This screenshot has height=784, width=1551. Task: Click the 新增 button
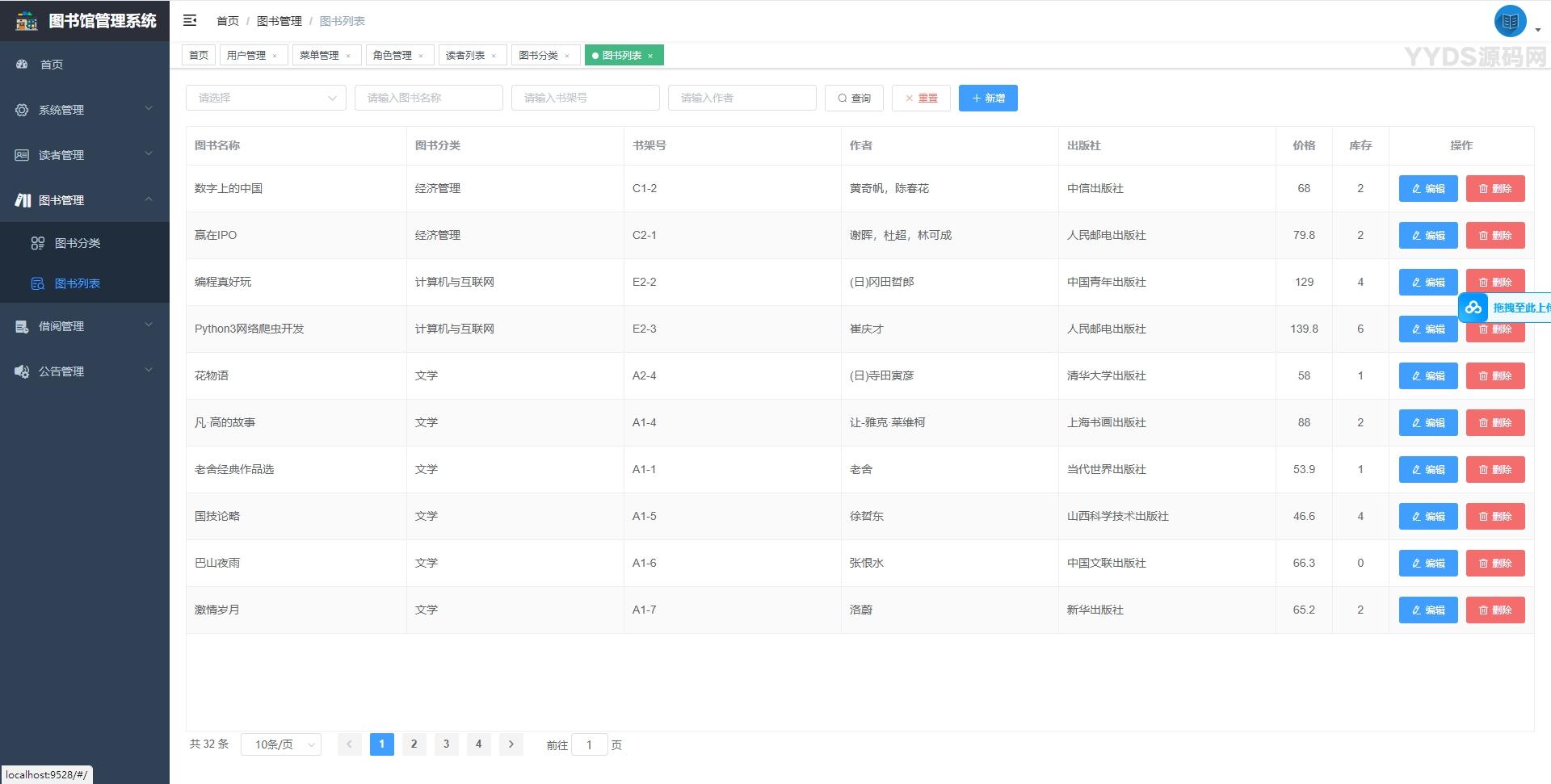click(988, 98)
